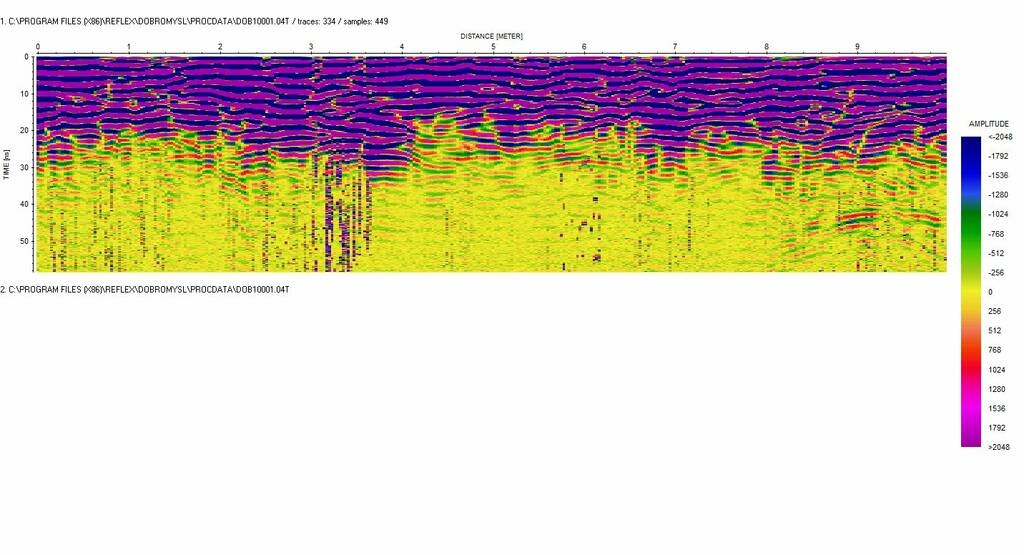Click the 10 ns mark on time axis
Viewport: 1024px width, 555px height.
click(x=26, y=94)
